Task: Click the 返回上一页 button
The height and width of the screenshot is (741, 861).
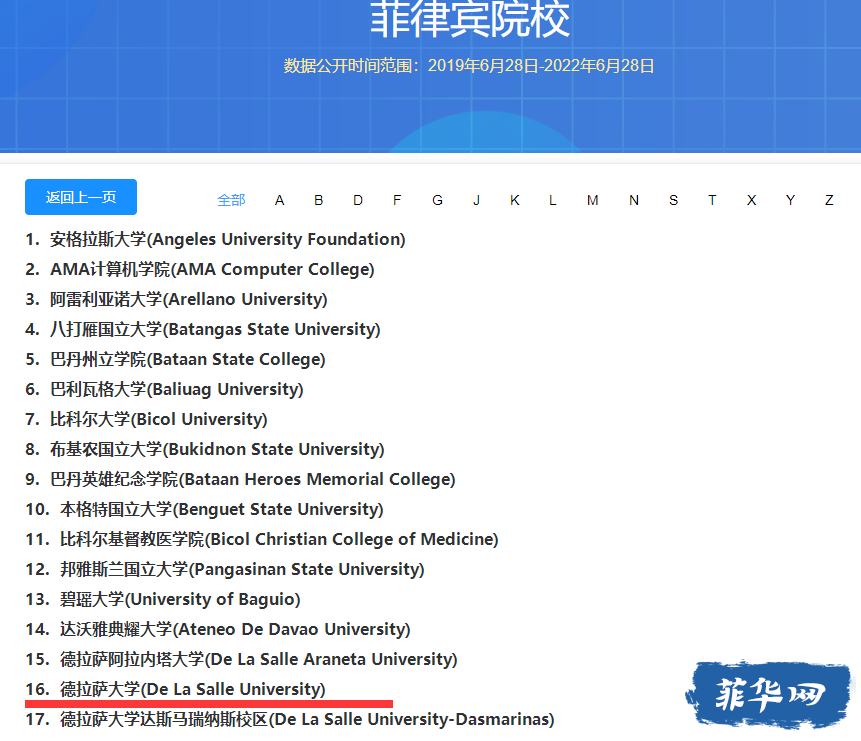Action: [x=81, y=197]
